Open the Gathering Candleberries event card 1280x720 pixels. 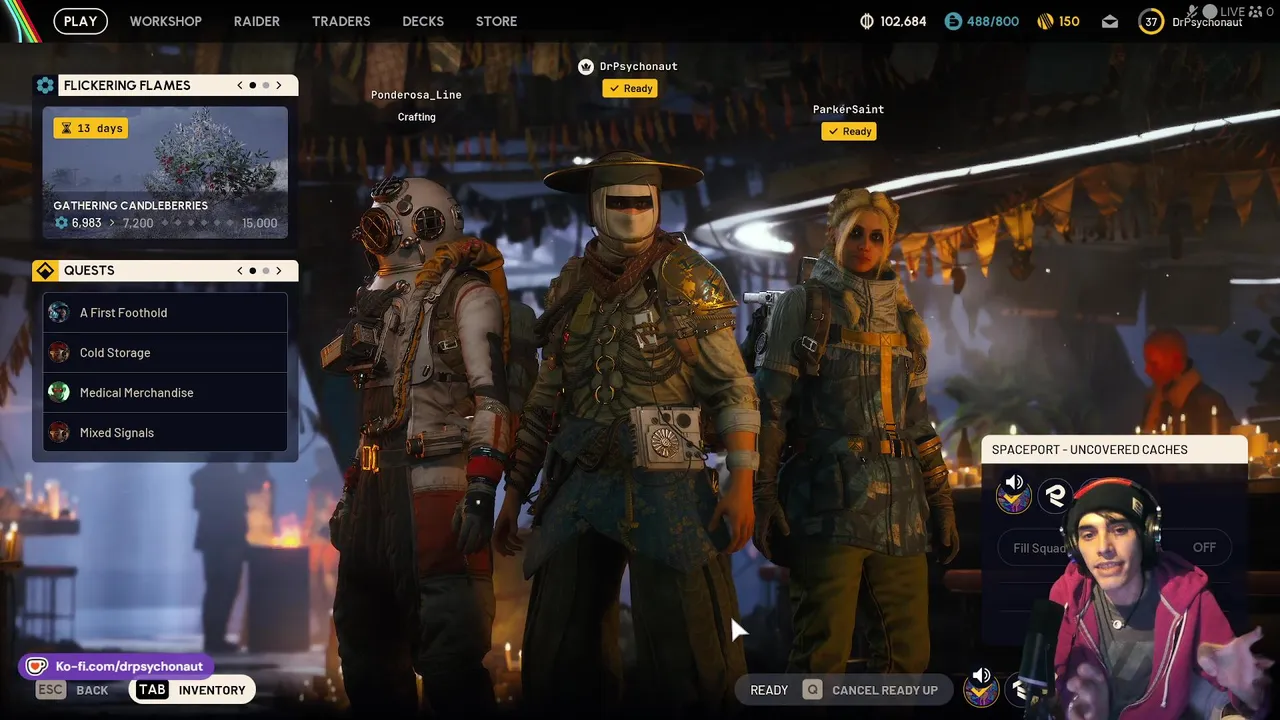point(165,172)
